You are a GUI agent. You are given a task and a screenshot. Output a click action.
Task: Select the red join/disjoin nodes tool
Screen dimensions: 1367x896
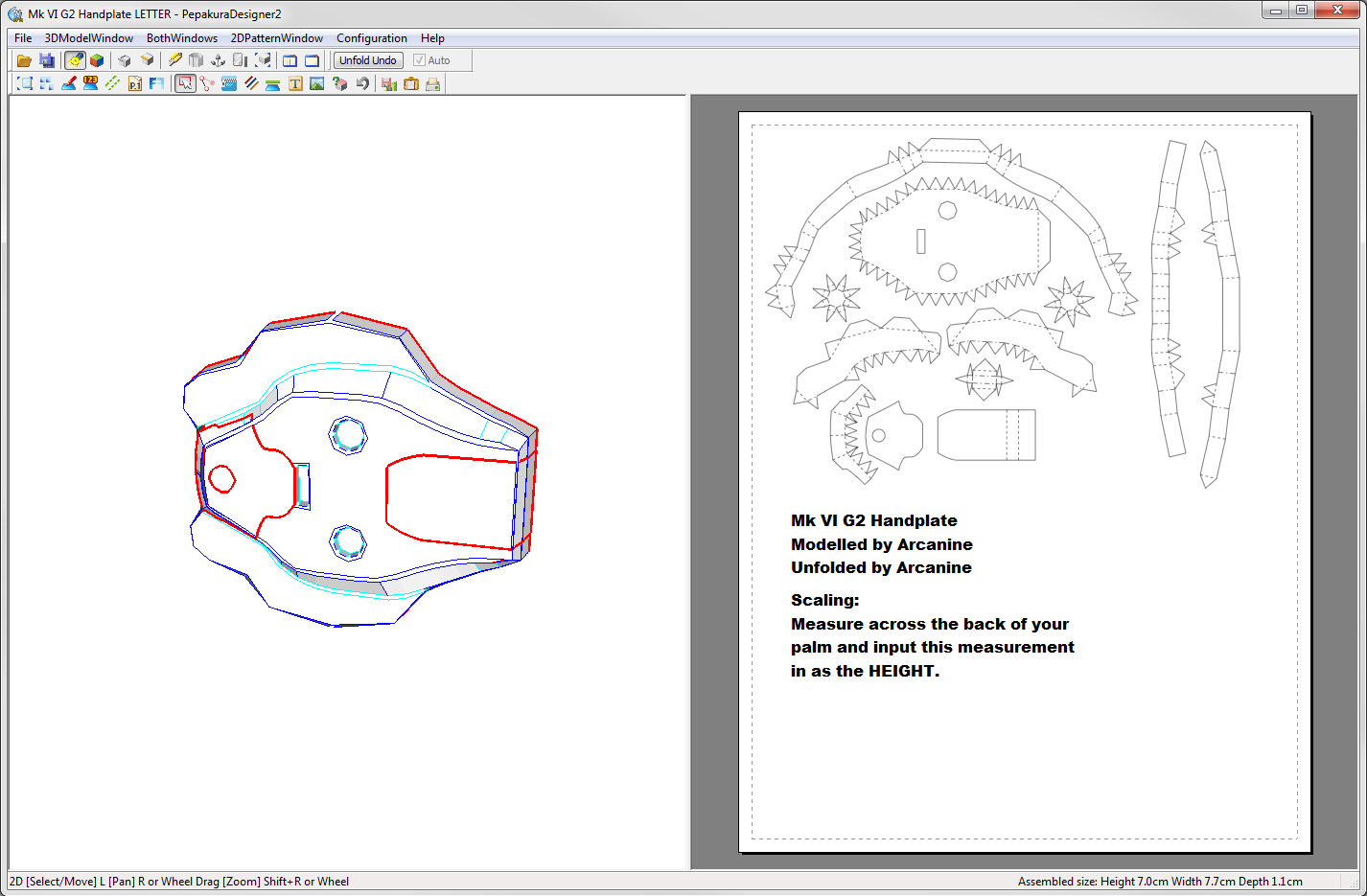pyautogui.click(x=207, y=83)
